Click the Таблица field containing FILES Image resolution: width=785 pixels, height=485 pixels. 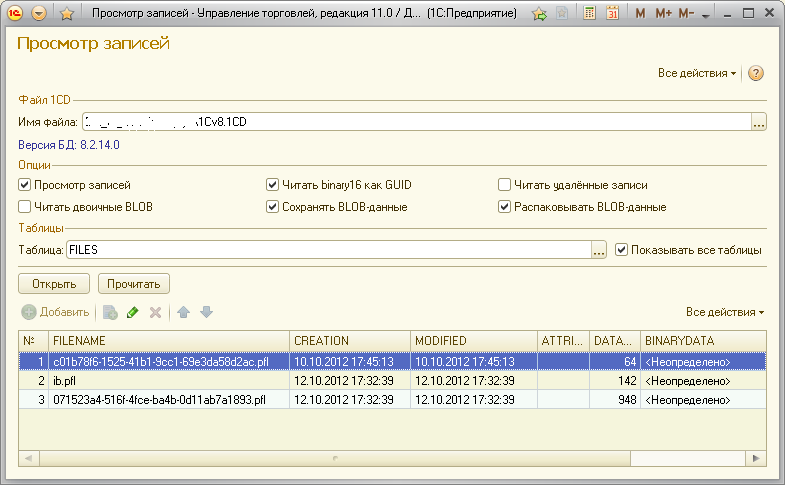pos(329,250)
